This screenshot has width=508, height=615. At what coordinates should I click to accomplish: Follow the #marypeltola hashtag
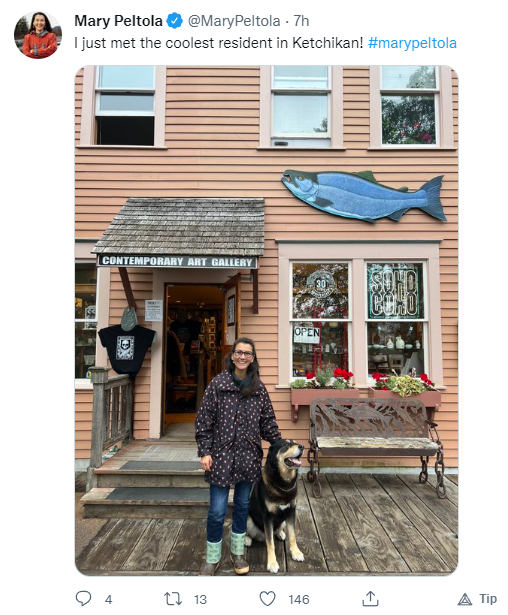pos(412,43)
